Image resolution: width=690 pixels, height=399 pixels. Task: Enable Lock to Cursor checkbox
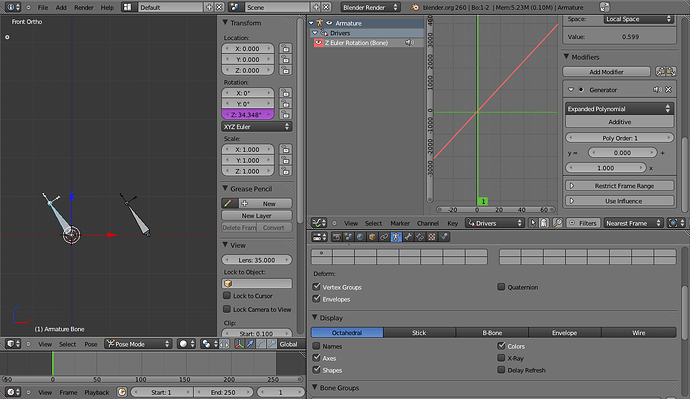[x=227, y=296]
